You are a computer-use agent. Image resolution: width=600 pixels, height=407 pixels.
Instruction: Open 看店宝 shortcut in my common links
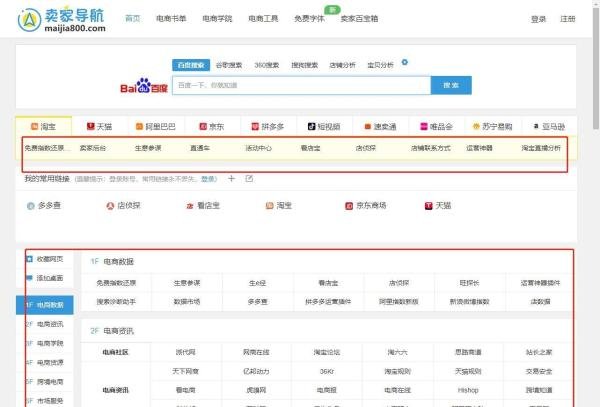(x=203, y=206)
